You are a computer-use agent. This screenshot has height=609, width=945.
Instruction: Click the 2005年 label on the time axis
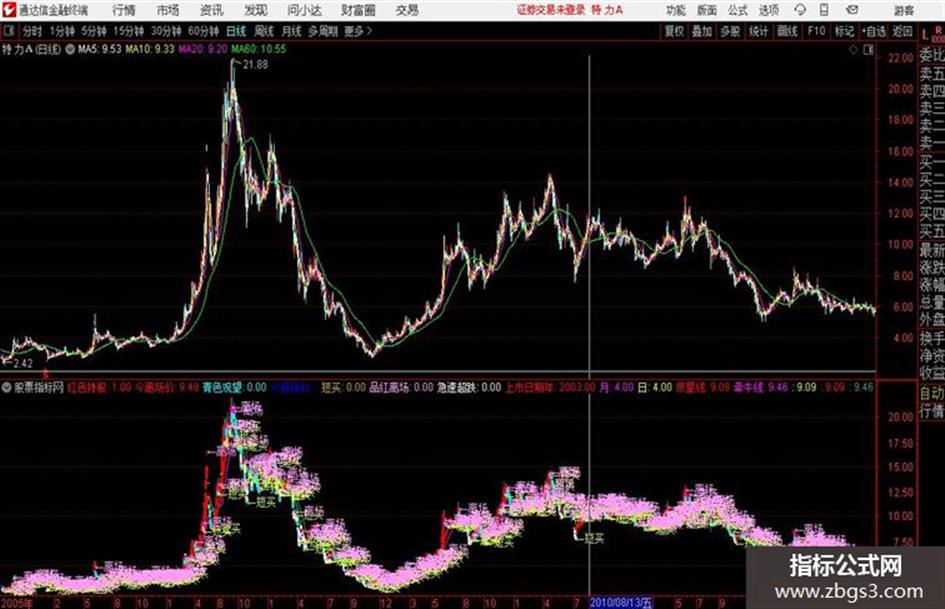click(17, 602)
